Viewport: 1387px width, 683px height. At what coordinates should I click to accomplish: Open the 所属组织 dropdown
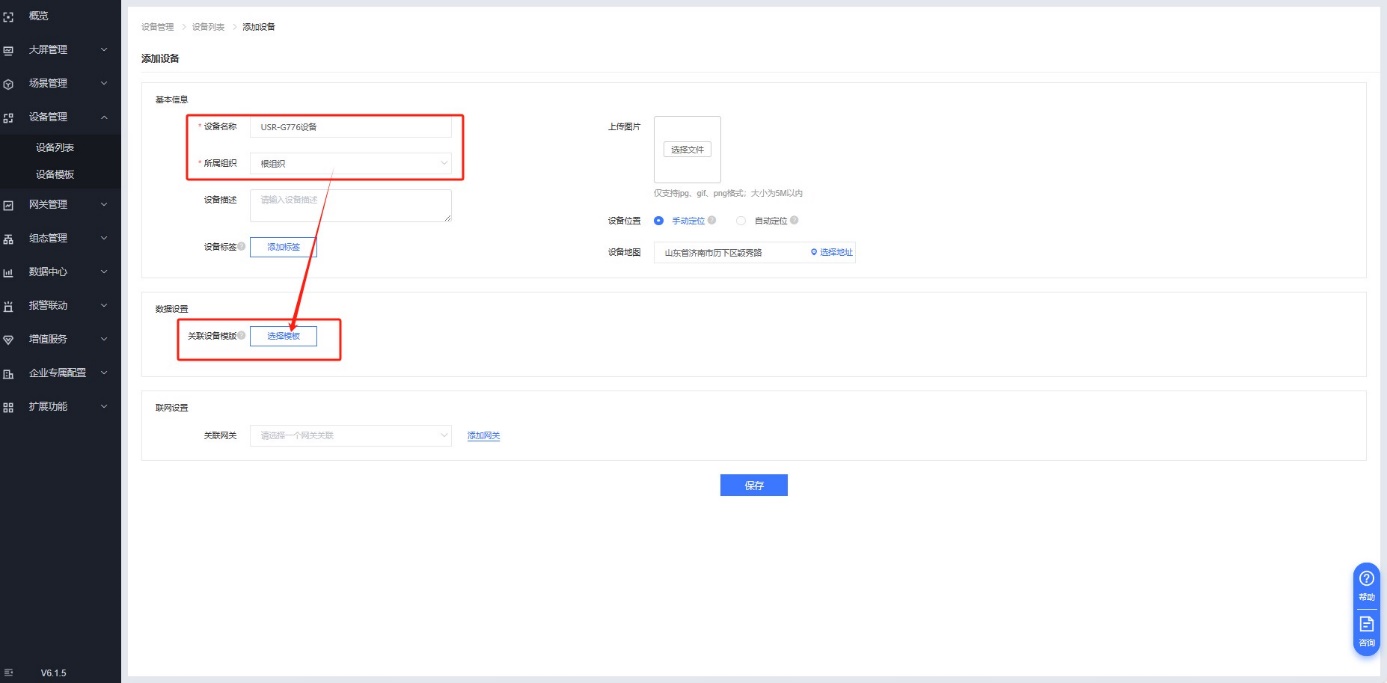click(350, 163)
